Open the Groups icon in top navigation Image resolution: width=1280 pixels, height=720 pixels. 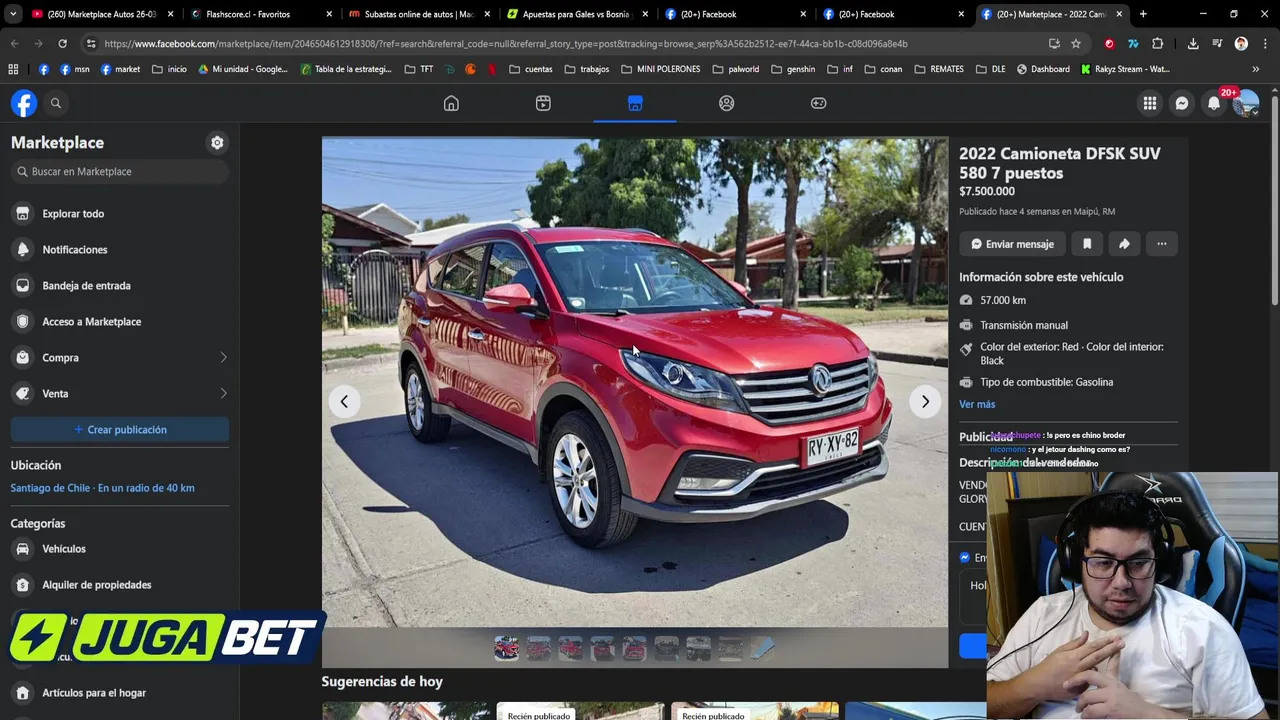(x=727, y=103)
